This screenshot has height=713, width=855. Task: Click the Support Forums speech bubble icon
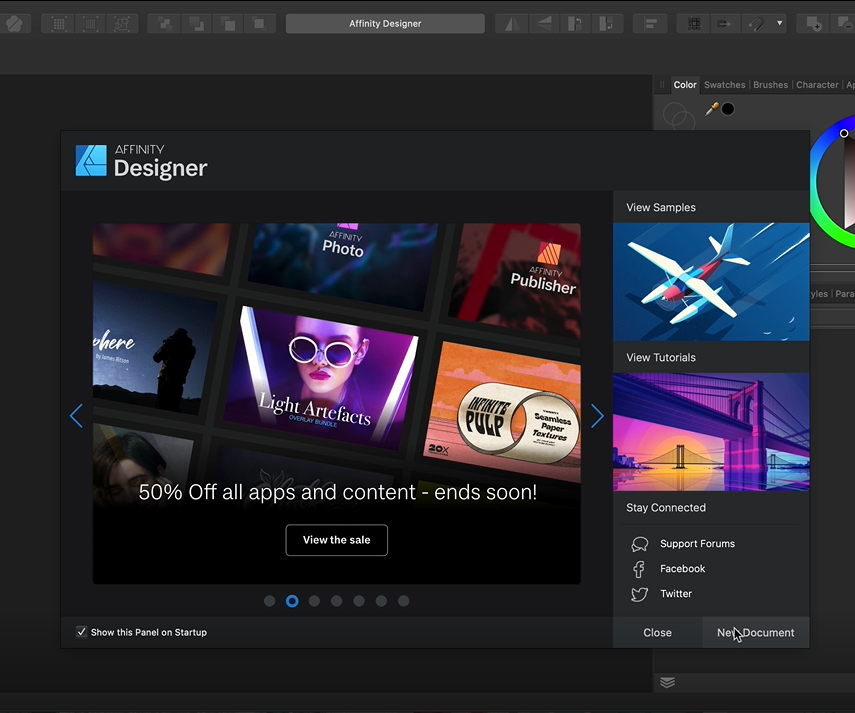(x=640, y=544)
